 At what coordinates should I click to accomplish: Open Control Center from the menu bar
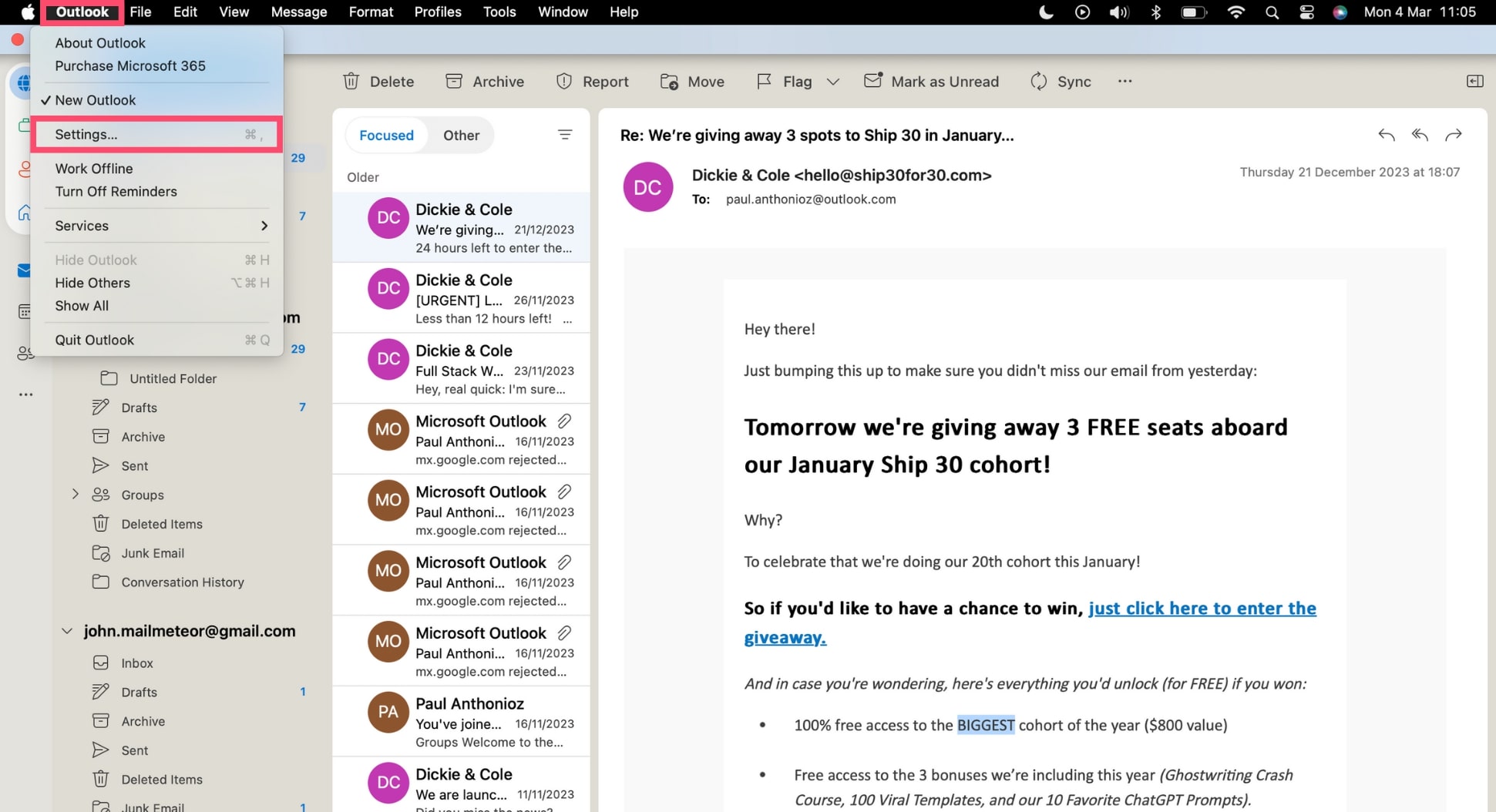point(1306,12)
